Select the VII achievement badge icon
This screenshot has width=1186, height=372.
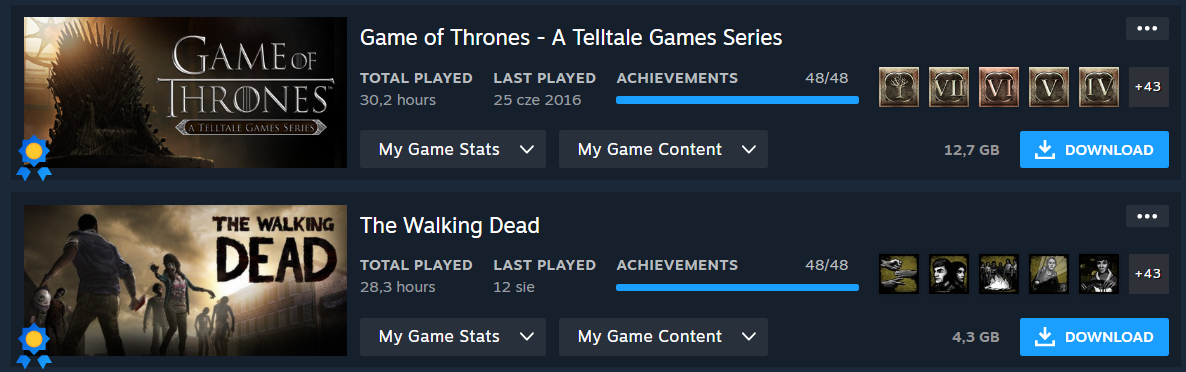coord(948,87)
